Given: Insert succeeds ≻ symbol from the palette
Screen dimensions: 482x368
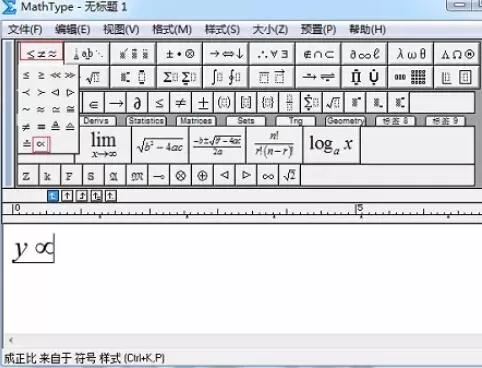Looking at the screenshot, I should (41, 92).
